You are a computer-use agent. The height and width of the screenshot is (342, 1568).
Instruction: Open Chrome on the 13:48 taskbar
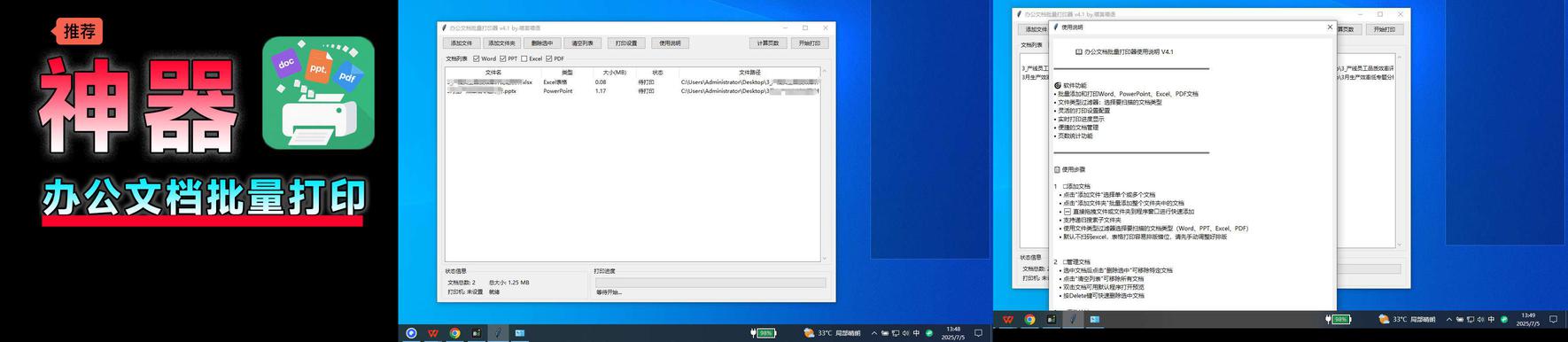pyautogui.click(x=454, y=333)
